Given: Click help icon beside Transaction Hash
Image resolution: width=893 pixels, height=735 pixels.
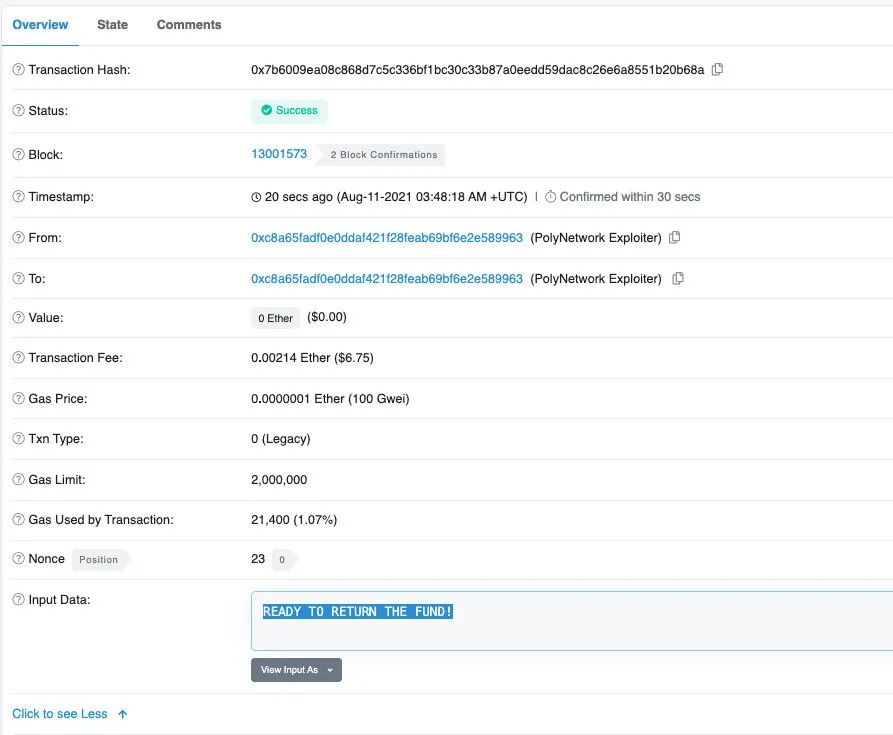Looking at the screenshot, I should click(19, 69).
